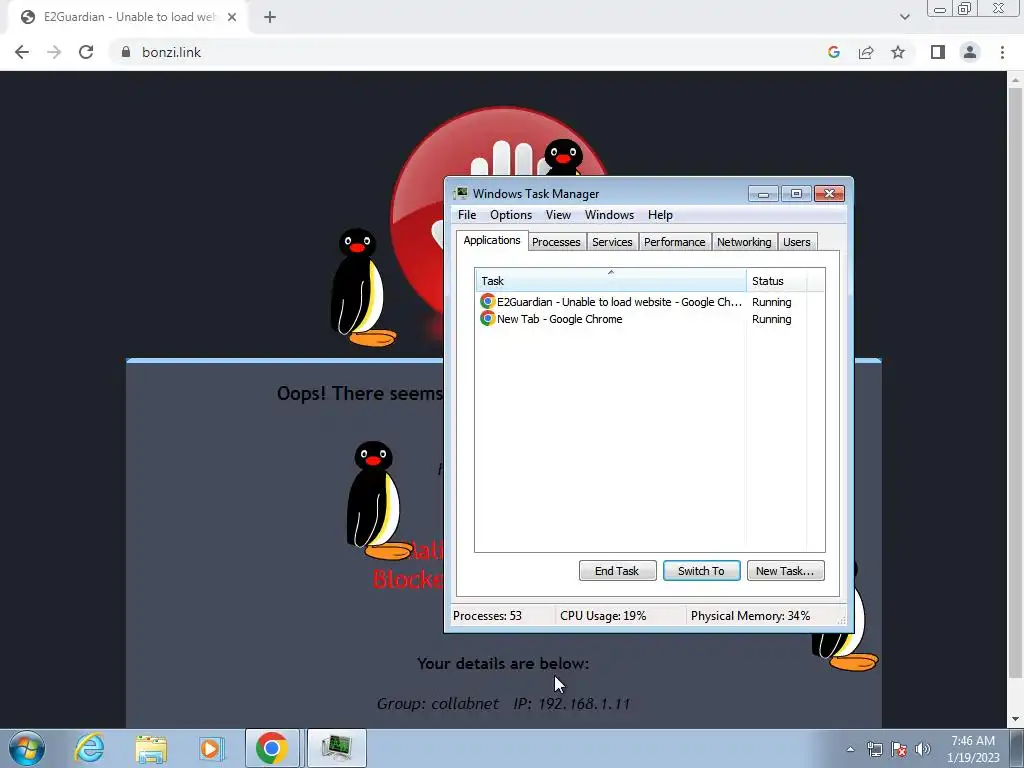The height and width of the screenshot is (768, 1024).
Task: Toggle Chrome side panel
Action: [x=938, y=52]
